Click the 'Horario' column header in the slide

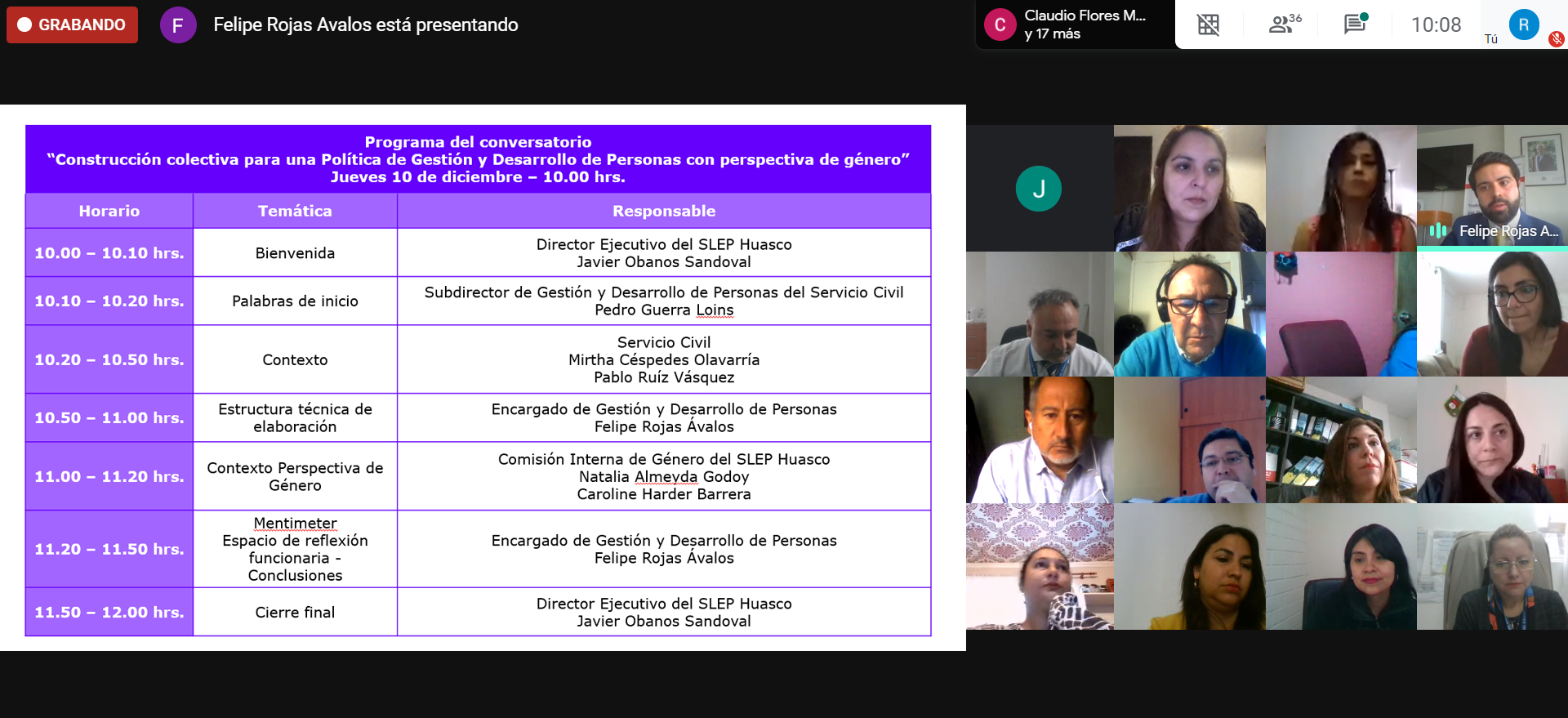click(x=109, y=211)
